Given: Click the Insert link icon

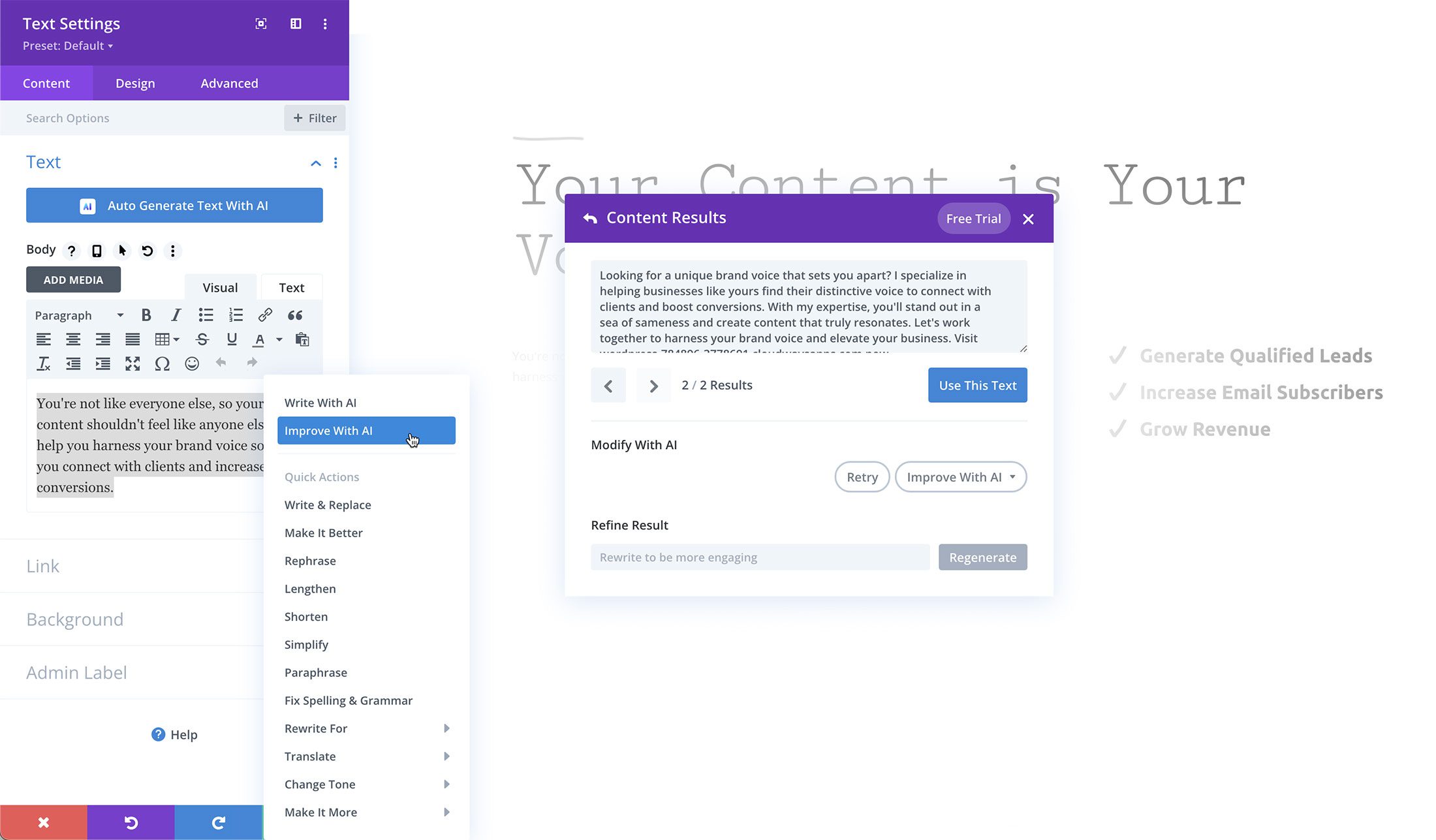Looking at the screenshot, I should (x=265, y=315).
